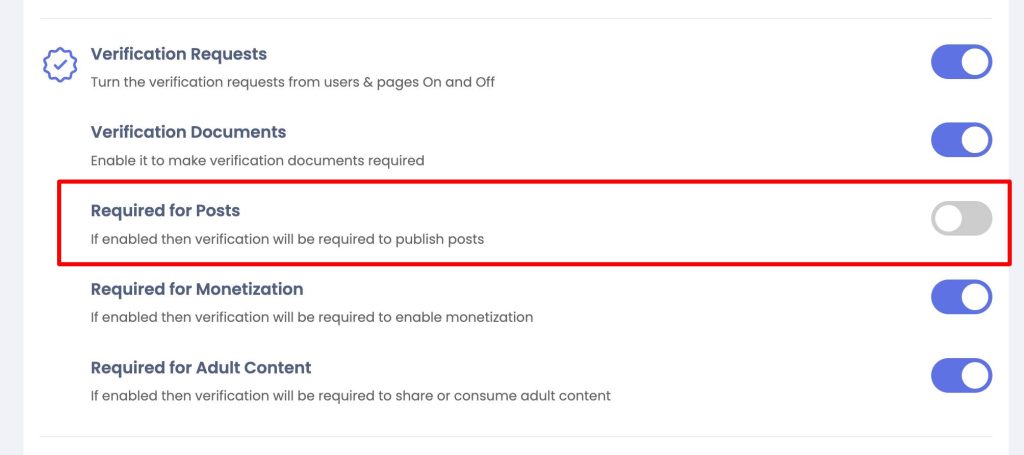Image resolution: width=1024 pixels, height=455 pixels.
Task: Click the Required for Monetization title
Action: tap(197, 289)
